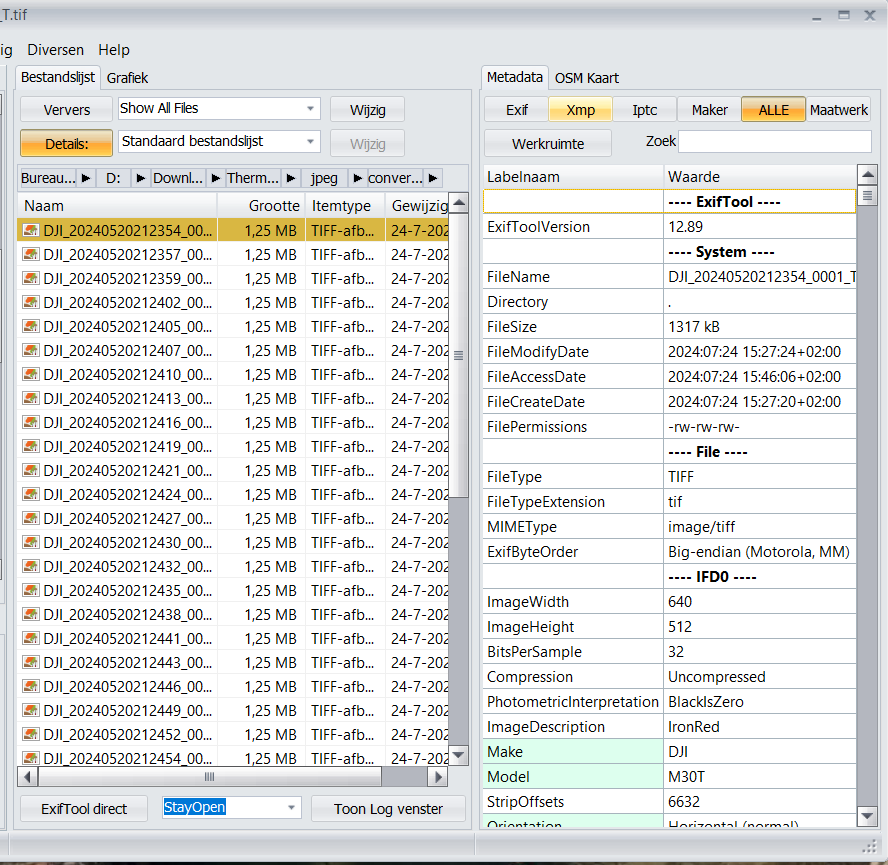Click the Ververs button
The width and height of the screenshot is (888, 865).
(x=66, y=110)
